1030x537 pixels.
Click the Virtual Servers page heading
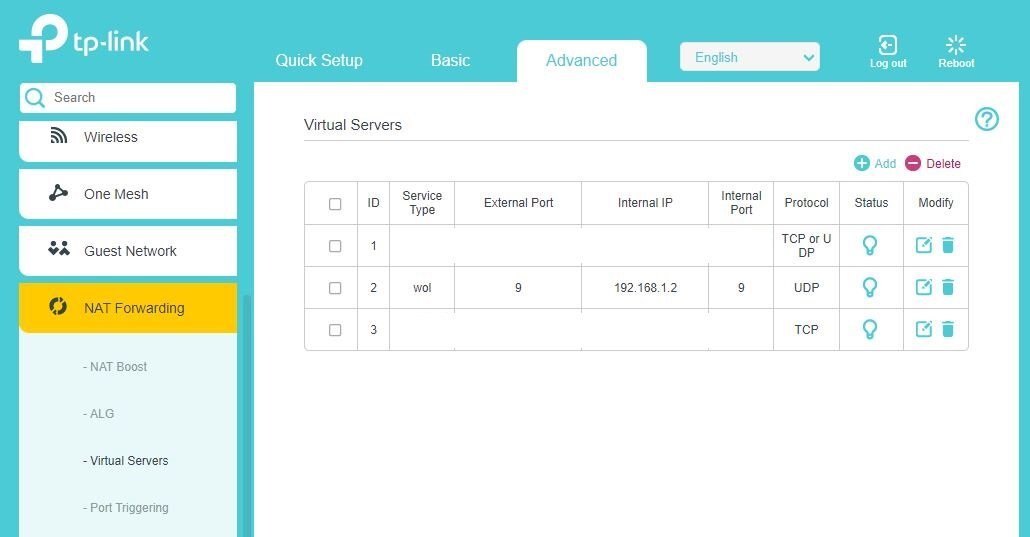[x=353, y=125]
